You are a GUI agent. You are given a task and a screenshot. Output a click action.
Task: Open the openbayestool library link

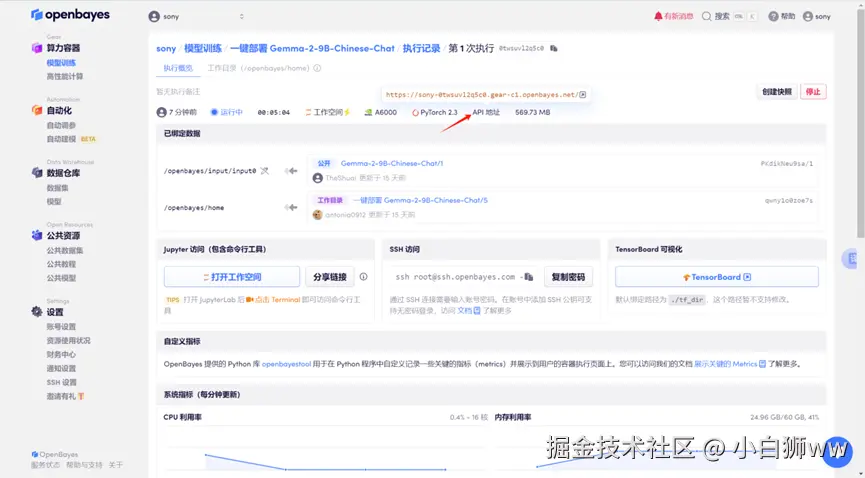click(286, 364)
